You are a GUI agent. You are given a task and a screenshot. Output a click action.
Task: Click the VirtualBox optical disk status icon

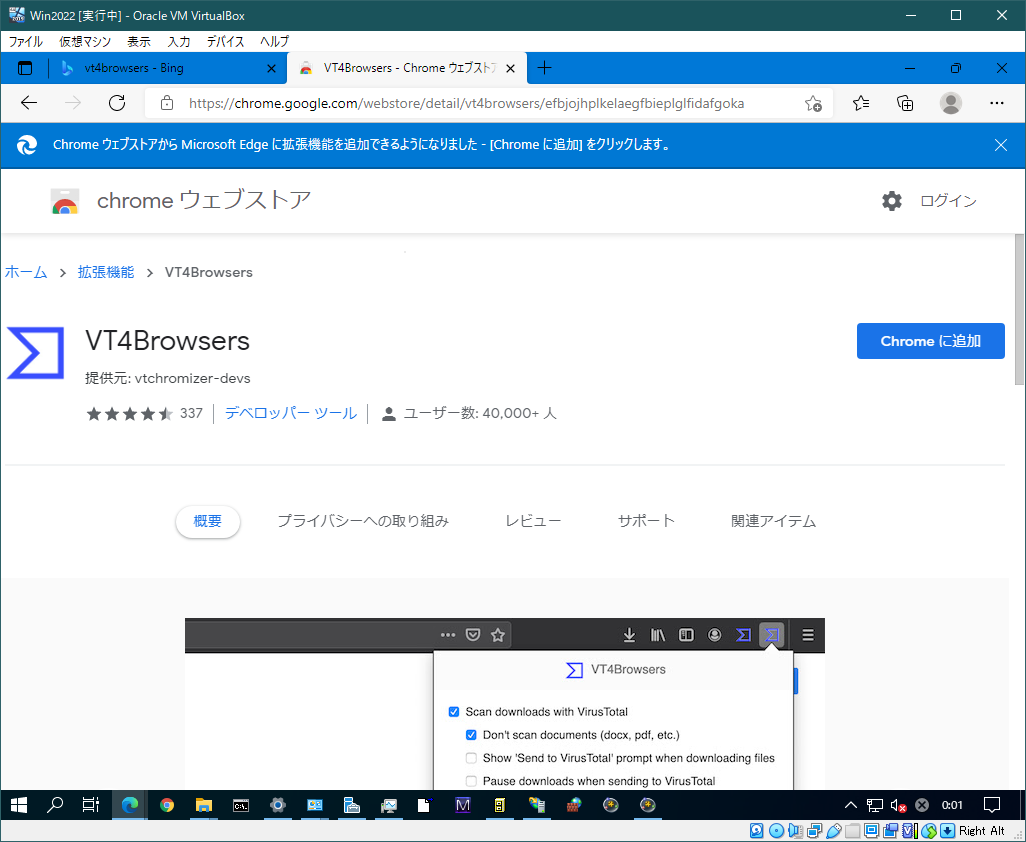(x=777, y=831)
